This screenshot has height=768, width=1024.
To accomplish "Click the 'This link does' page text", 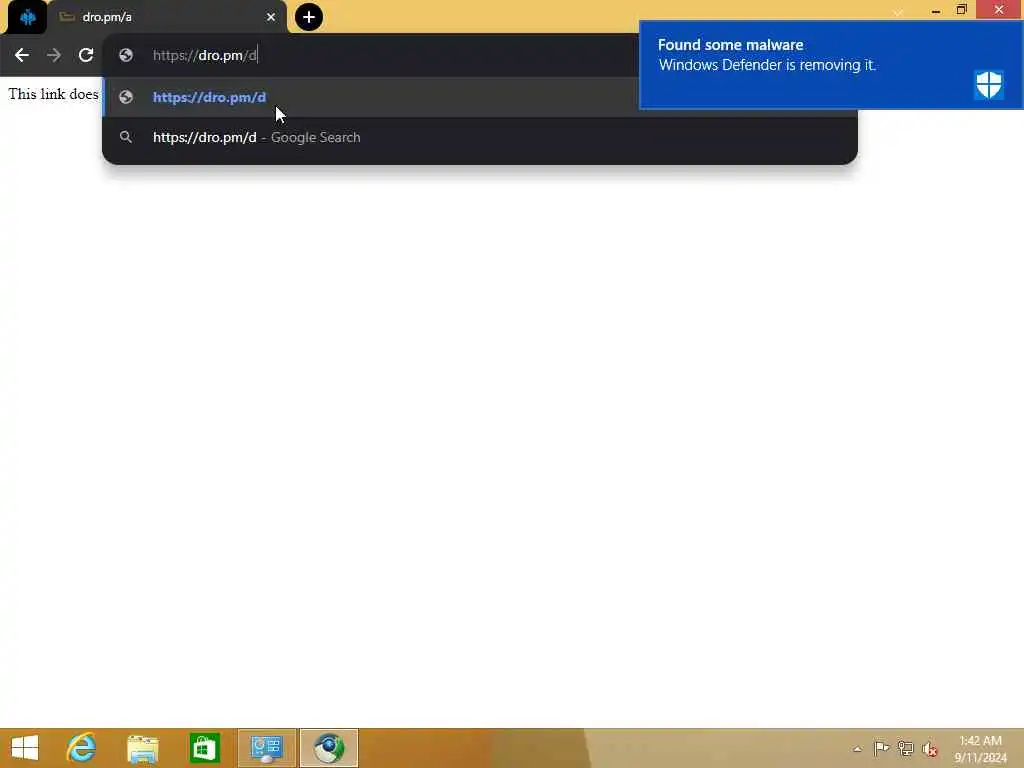I will [54, 94].
